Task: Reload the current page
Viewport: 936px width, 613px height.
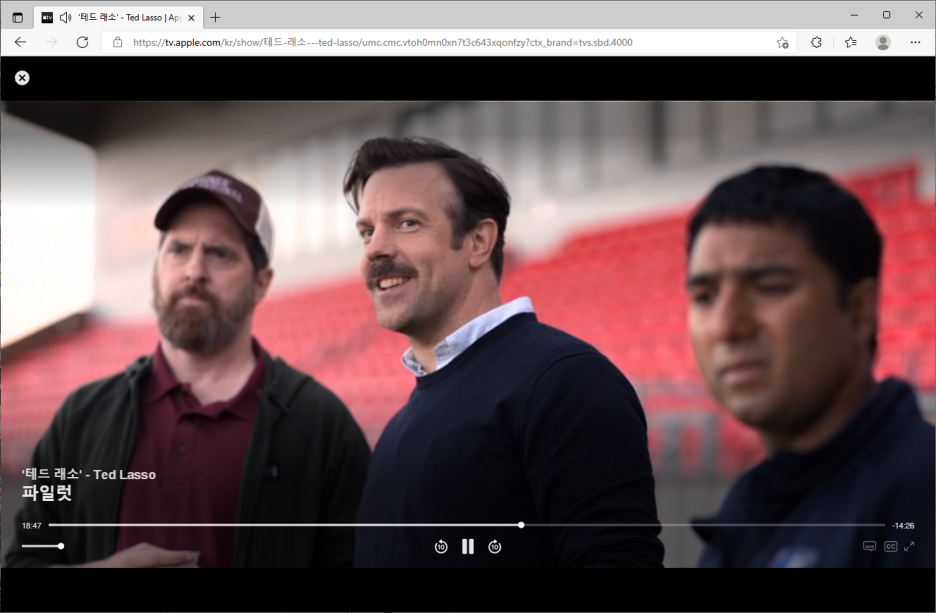Action: (x=82, y=42)
